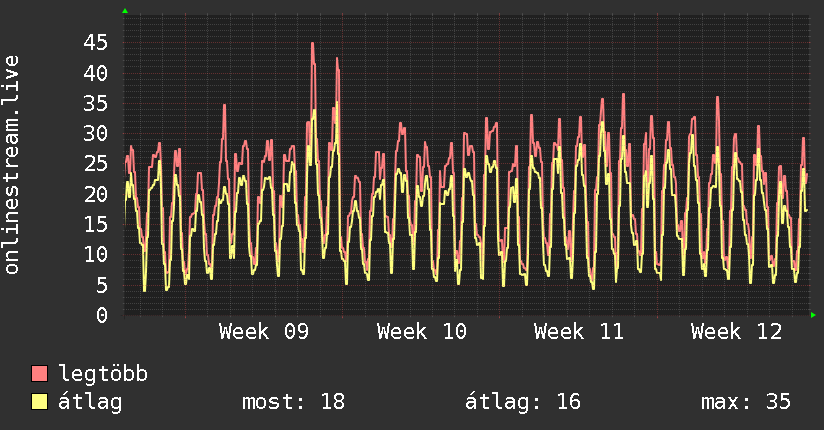
Task: Click the 20 y-axis tick label
Action: point(96,194)
